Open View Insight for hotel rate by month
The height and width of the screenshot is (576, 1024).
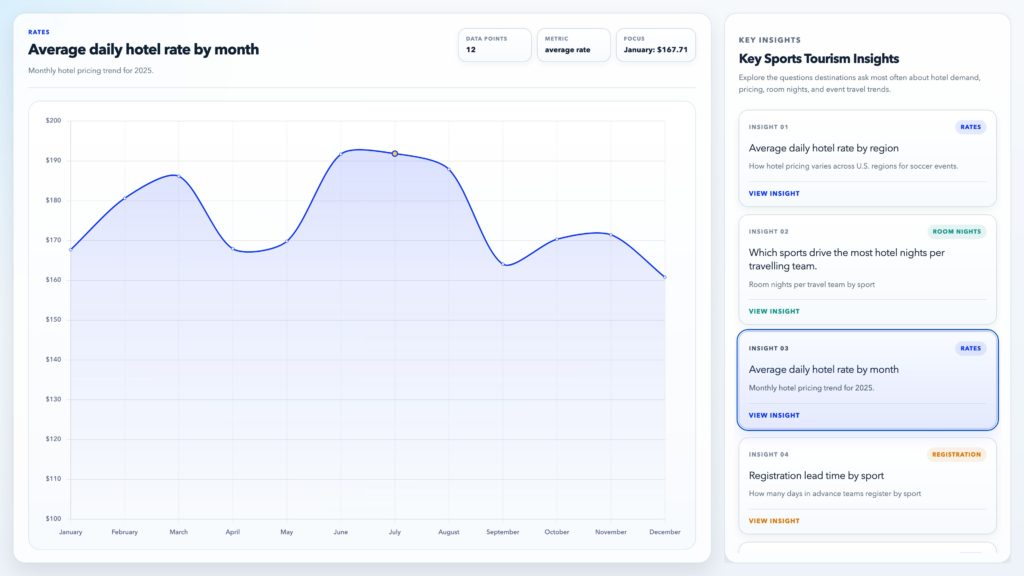coord(774,415)
